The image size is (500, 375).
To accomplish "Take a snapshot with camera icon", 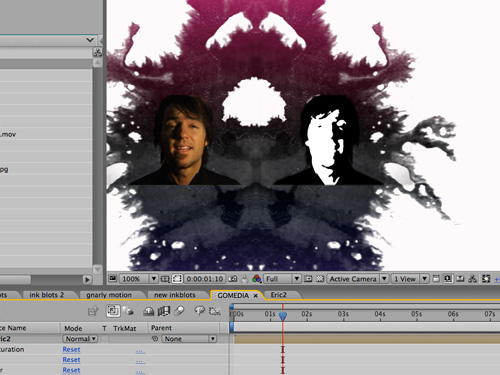I will point(233,279).
